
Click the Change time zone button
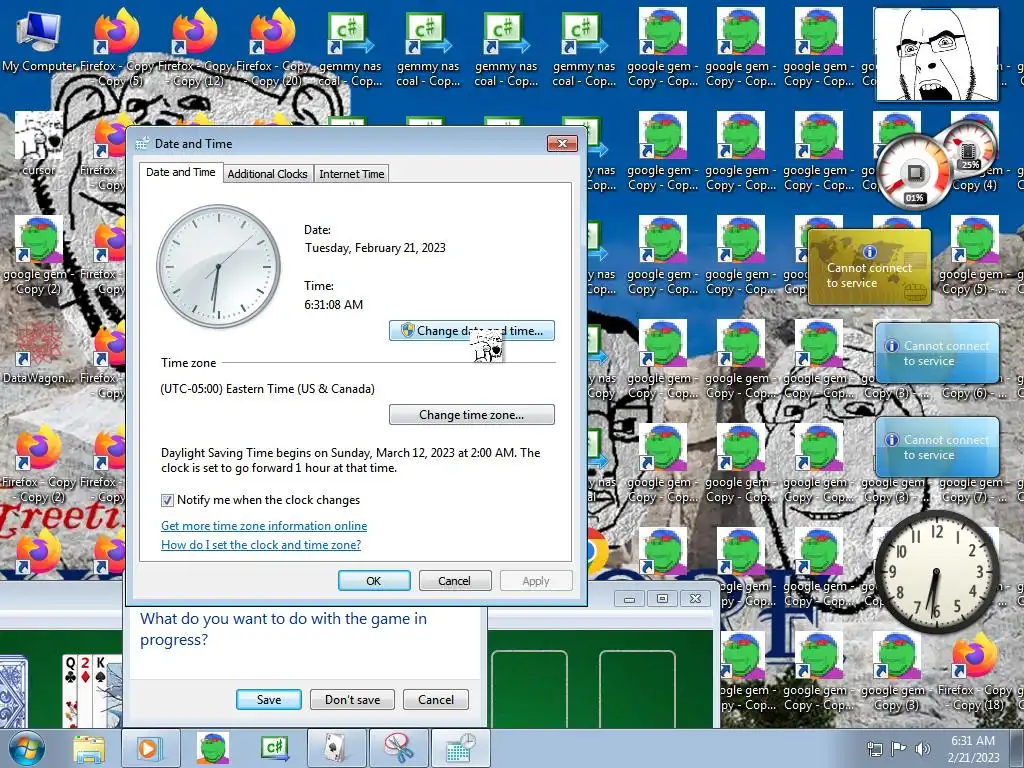(472, 415)
